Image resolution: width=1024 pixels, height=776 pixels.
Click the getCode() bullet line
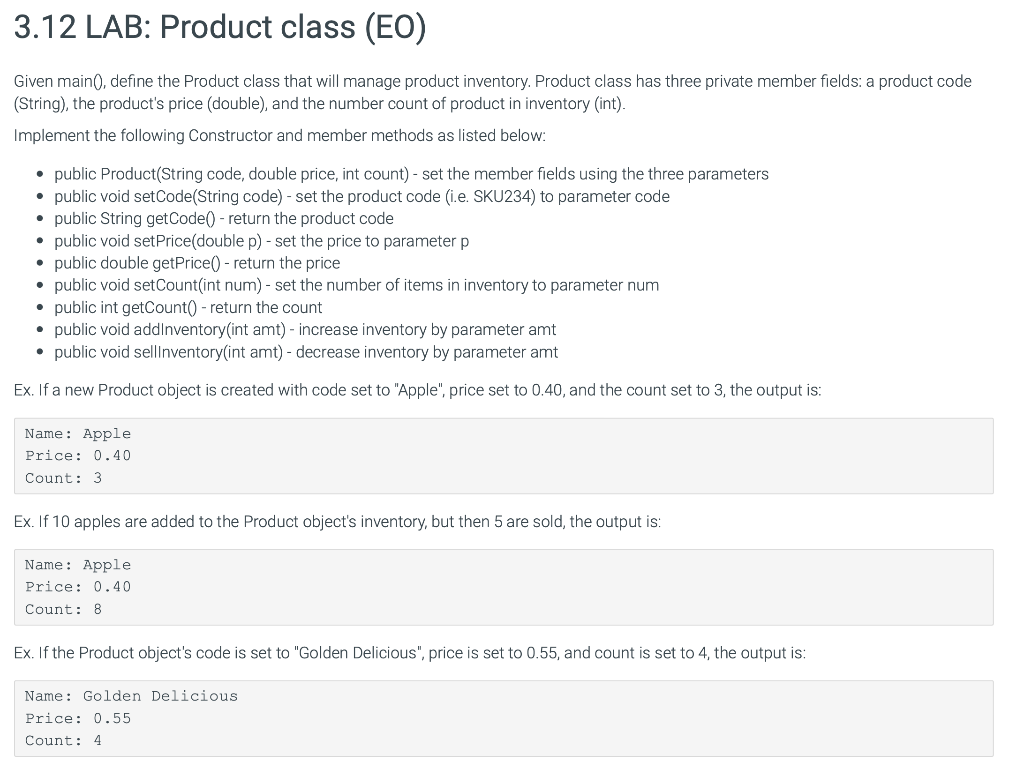click(224, 218)
